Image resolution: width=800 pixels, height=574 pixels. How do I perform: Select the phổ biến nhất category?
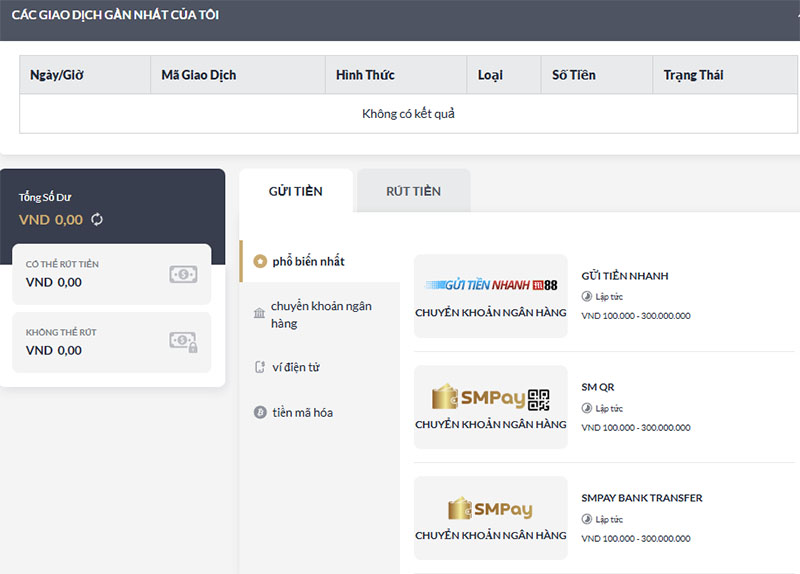click(x=308, y=261)
